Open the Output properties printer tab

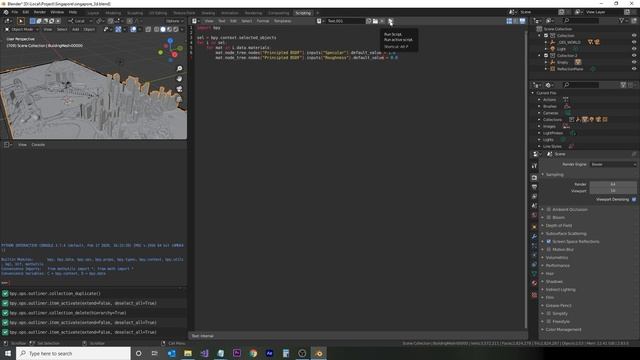click(534, 187)
